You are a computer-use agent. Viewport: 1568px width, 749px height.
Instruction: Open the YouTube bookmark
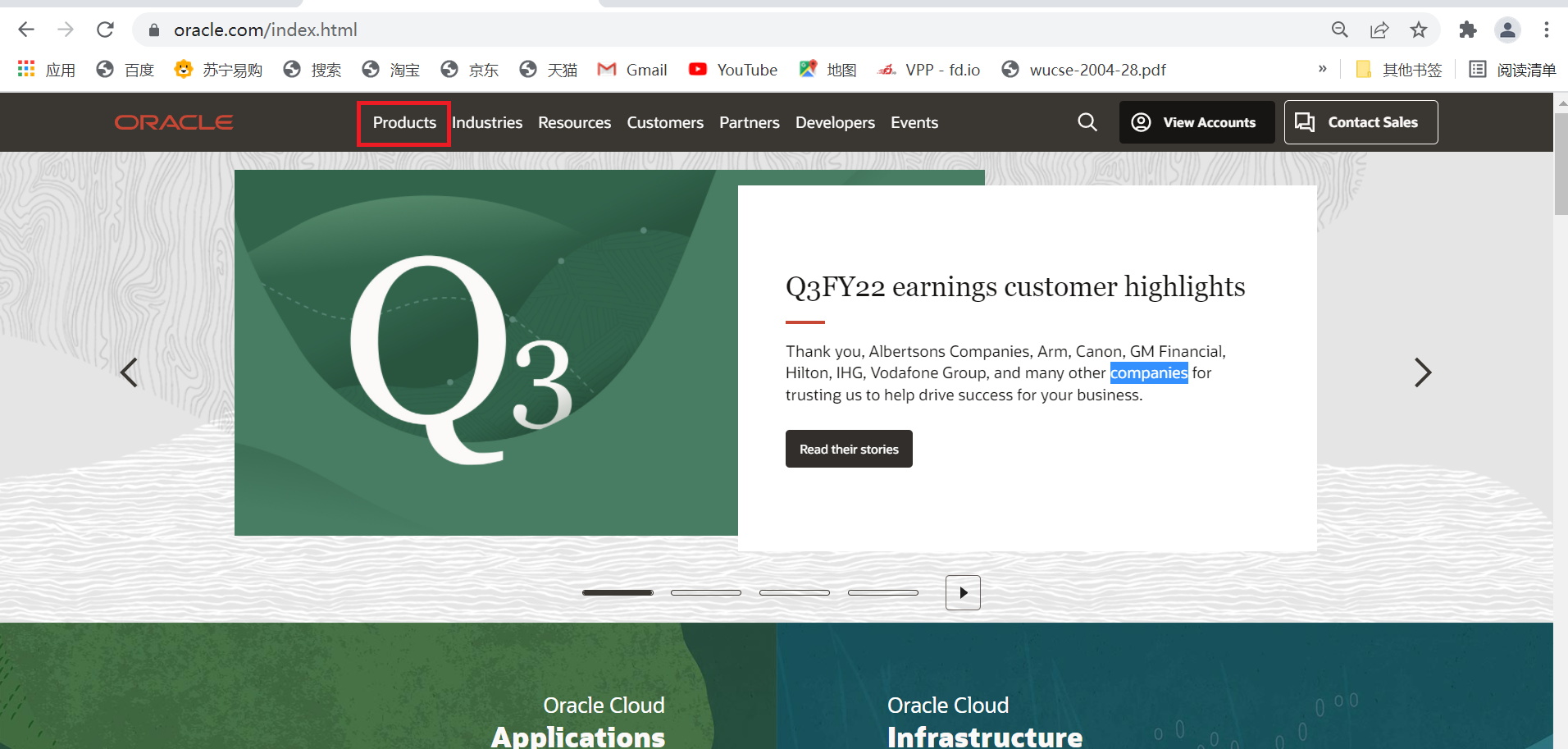[x=733, y=70]
